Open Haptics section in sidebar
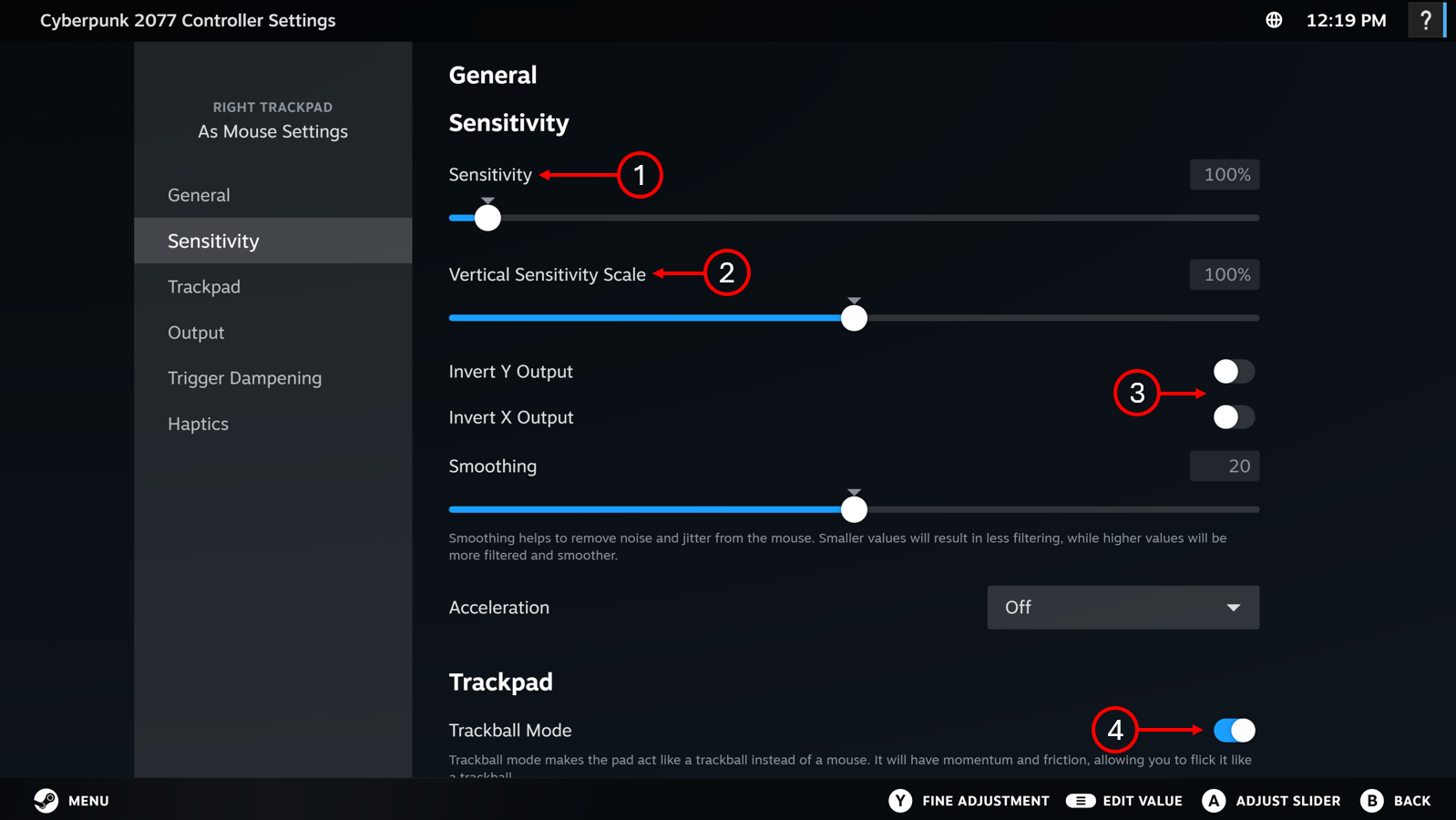 (273, 424)
